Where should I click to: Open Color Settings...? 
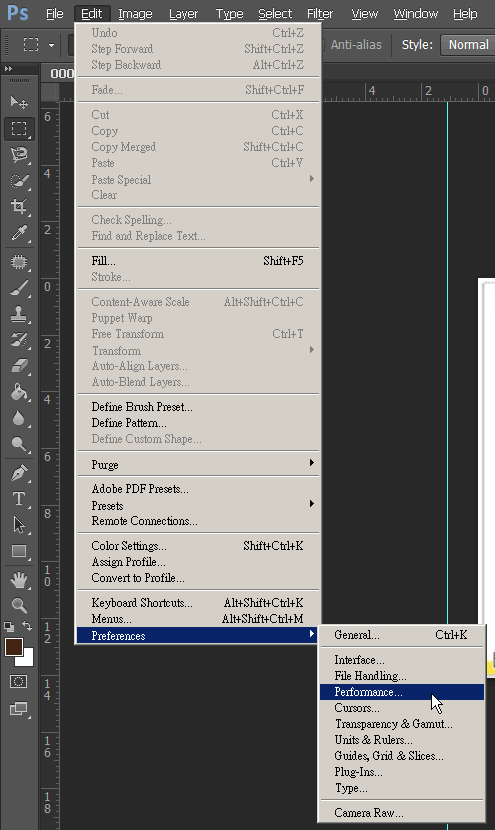(199, 546)
